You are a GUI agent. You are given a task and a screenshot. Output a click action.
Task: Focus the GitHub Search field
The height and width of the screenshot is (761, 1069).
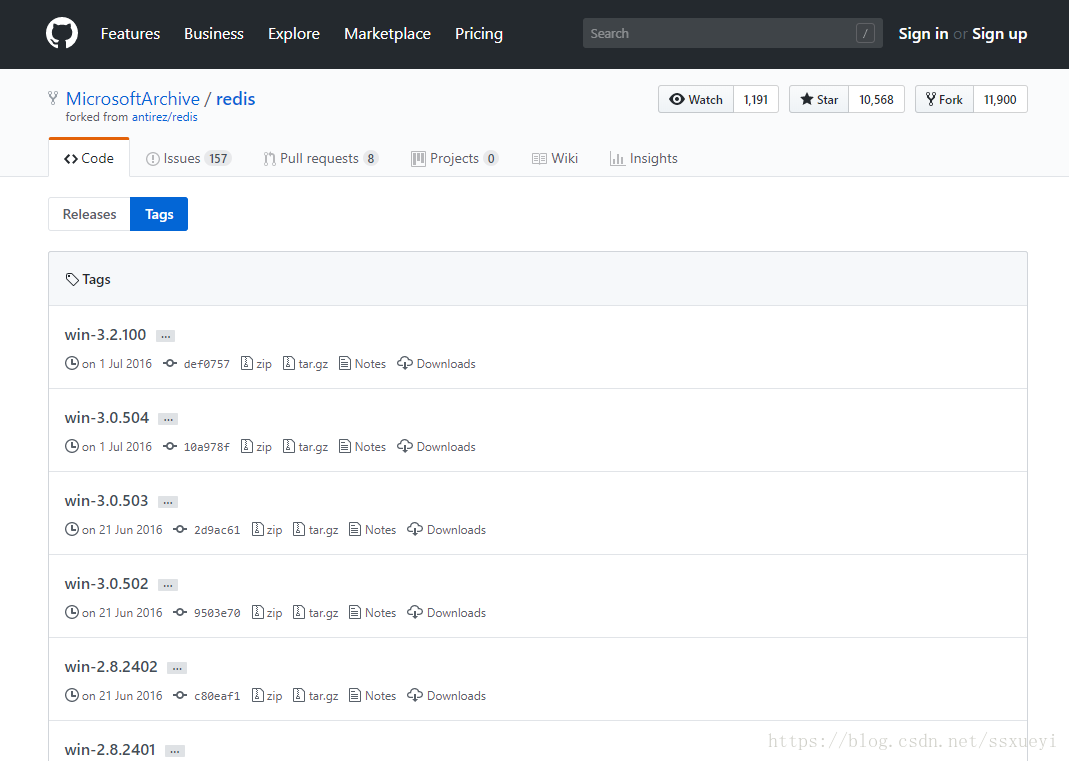point(732,33)
